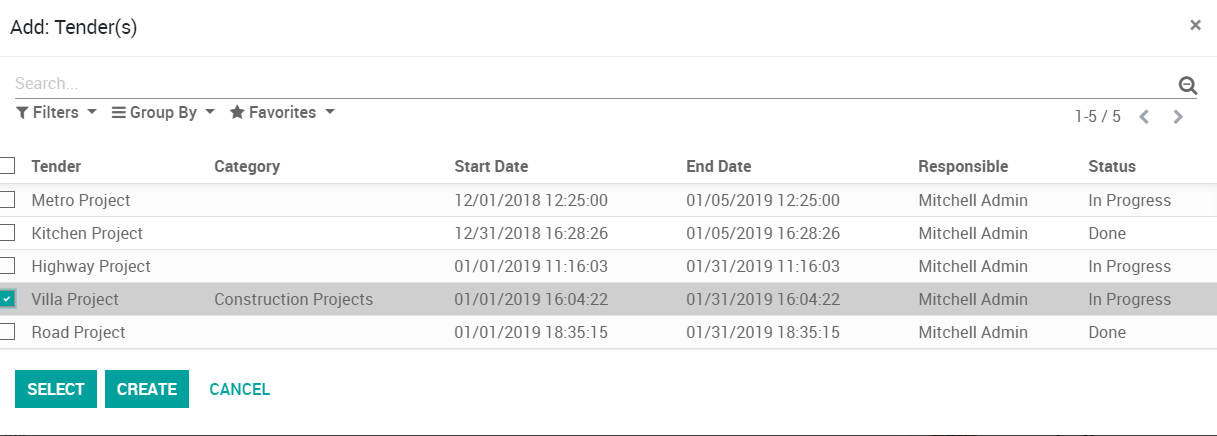1217x436 pixels.
Task: Close the Add Tender(s) dialog
Action: tap(1195, 25)
